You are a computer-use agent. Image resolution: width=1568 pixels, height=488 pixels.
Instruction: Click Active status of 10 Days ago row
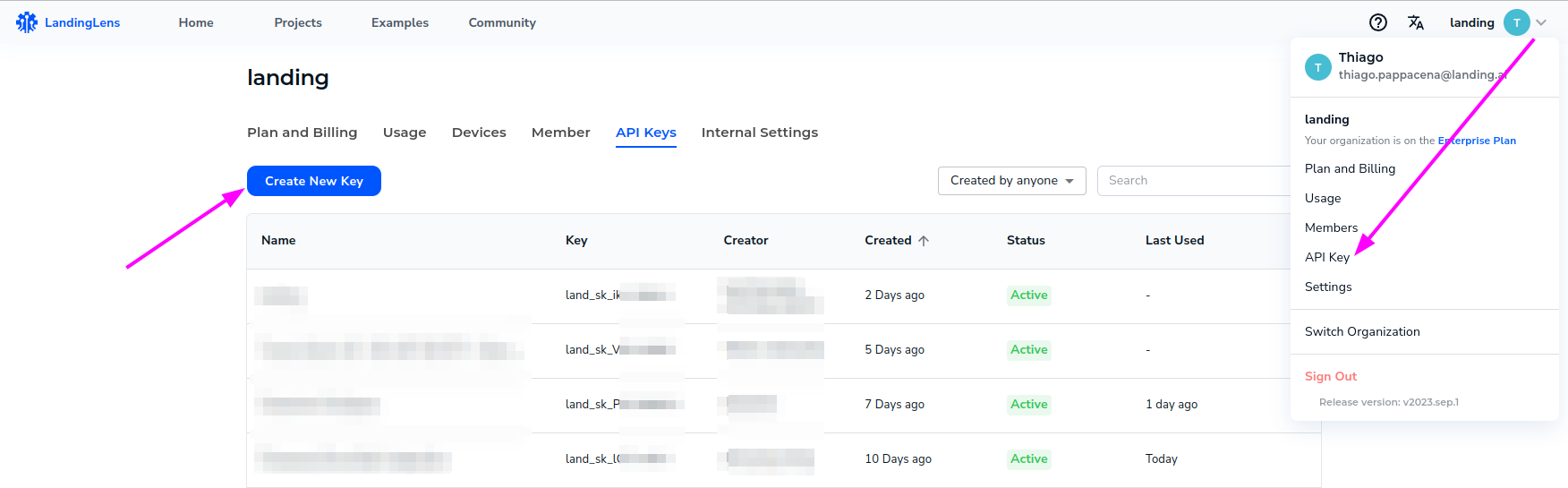pyautogui.click(x=1029, y=459)
